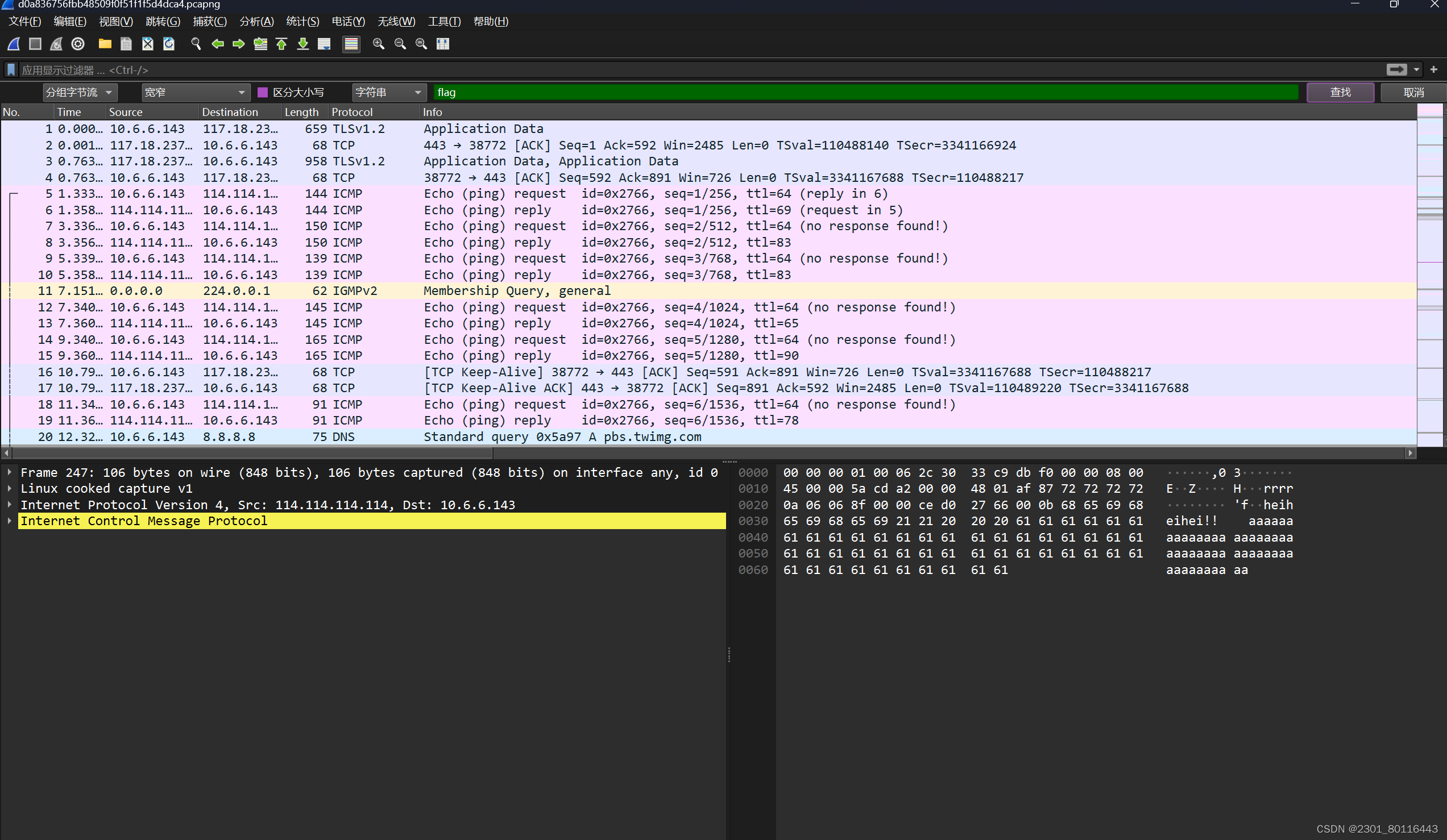Reload this capture file

(169, 44)
